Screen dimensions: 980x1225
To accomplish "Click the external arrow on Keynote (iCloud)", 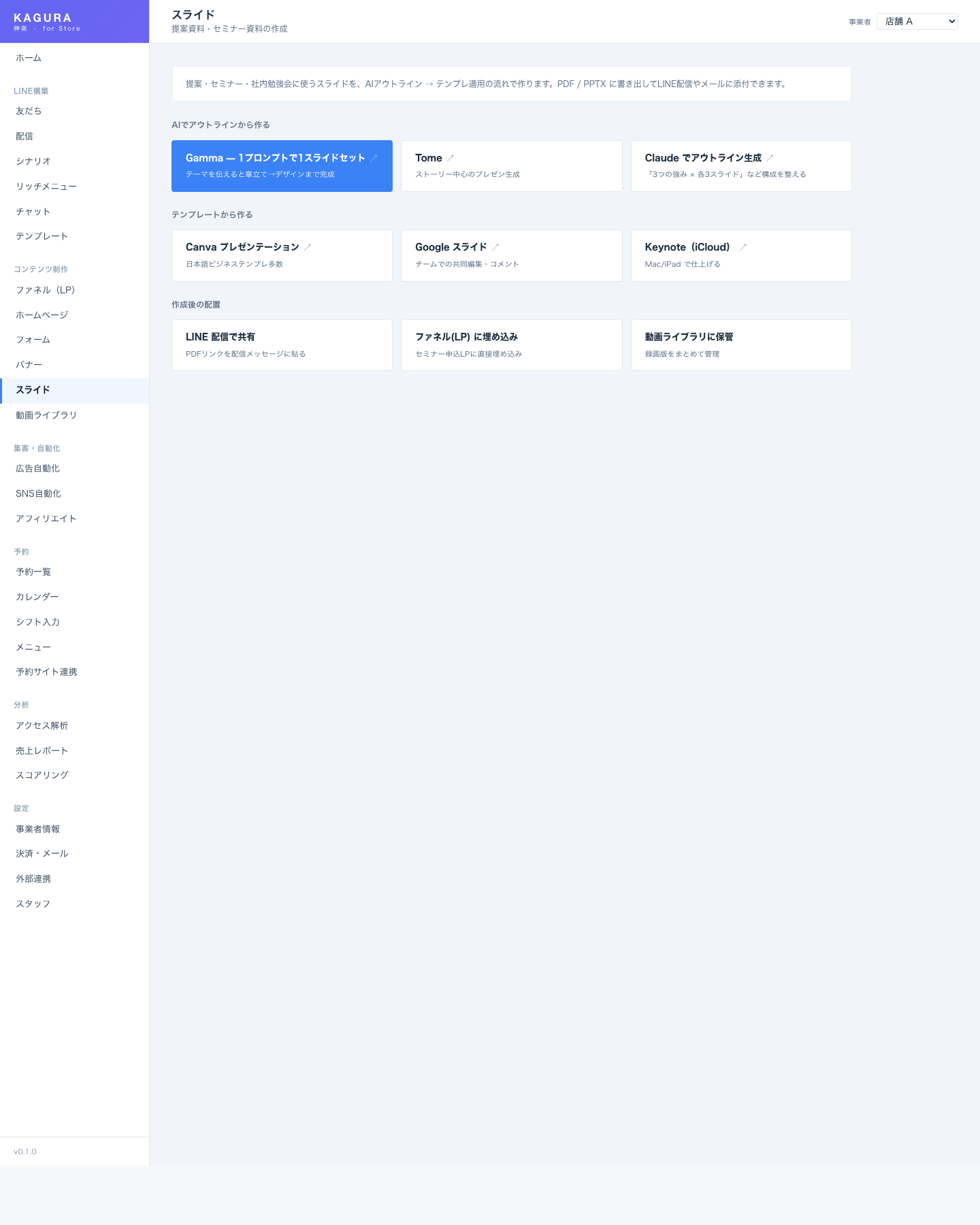I will coord(742,247).
